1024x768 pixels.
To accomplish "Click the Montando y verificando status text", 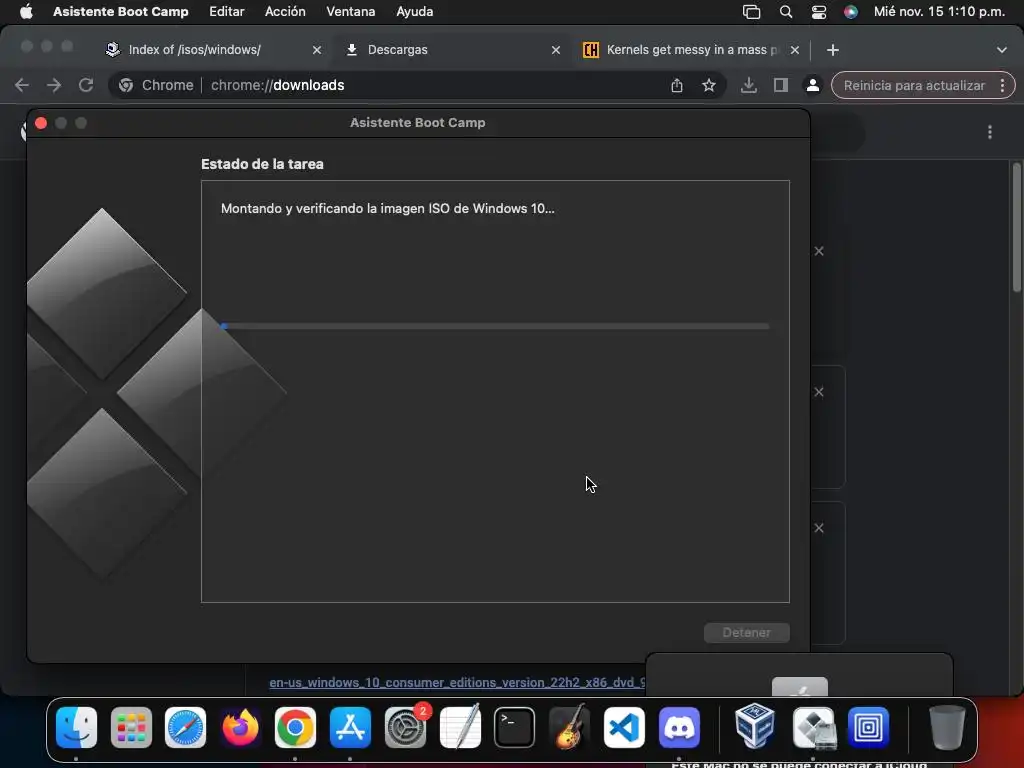I will click(x=387, y=209).
